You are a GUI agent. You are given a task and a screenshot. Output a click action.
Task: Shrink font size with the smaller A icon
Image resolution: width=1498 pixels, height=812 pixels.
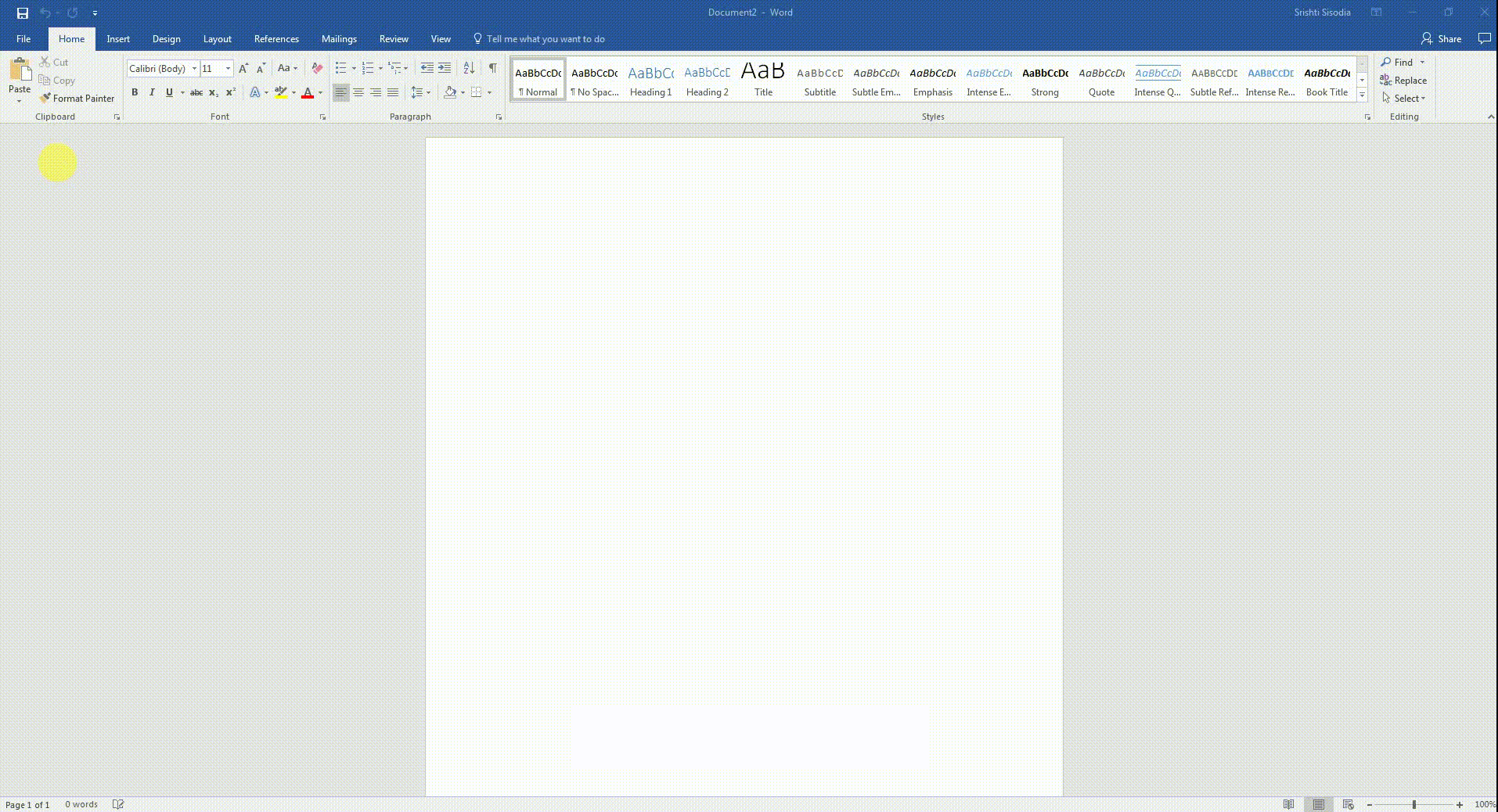point(261,69)
